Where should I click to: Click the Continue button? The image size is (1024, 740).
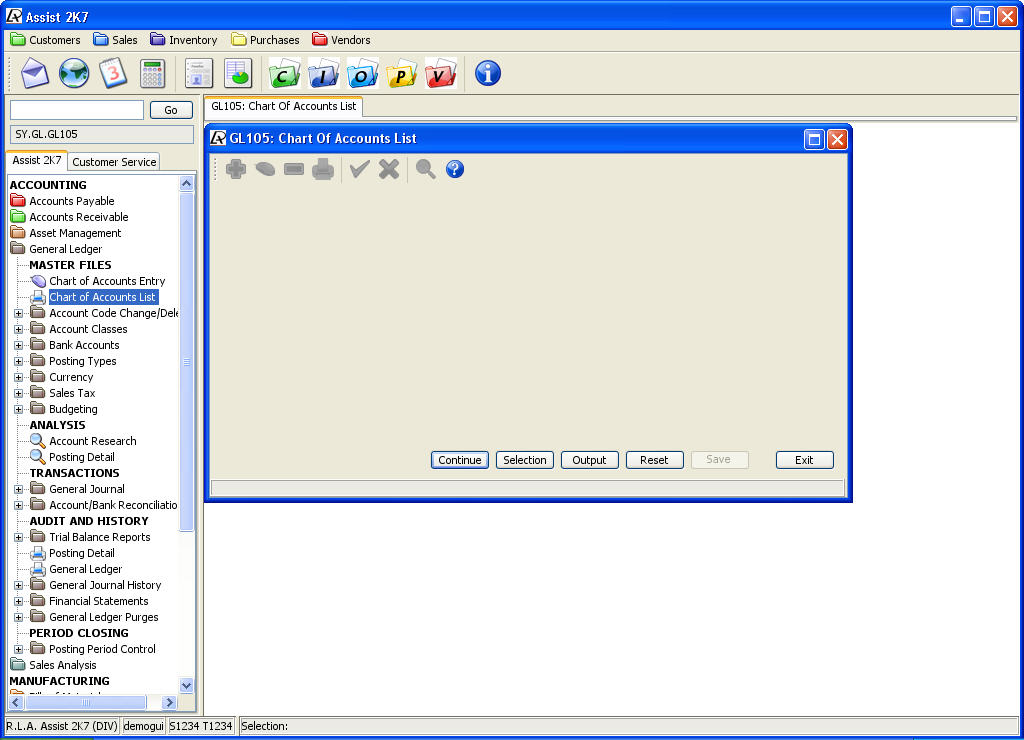(x=460, y=460)
